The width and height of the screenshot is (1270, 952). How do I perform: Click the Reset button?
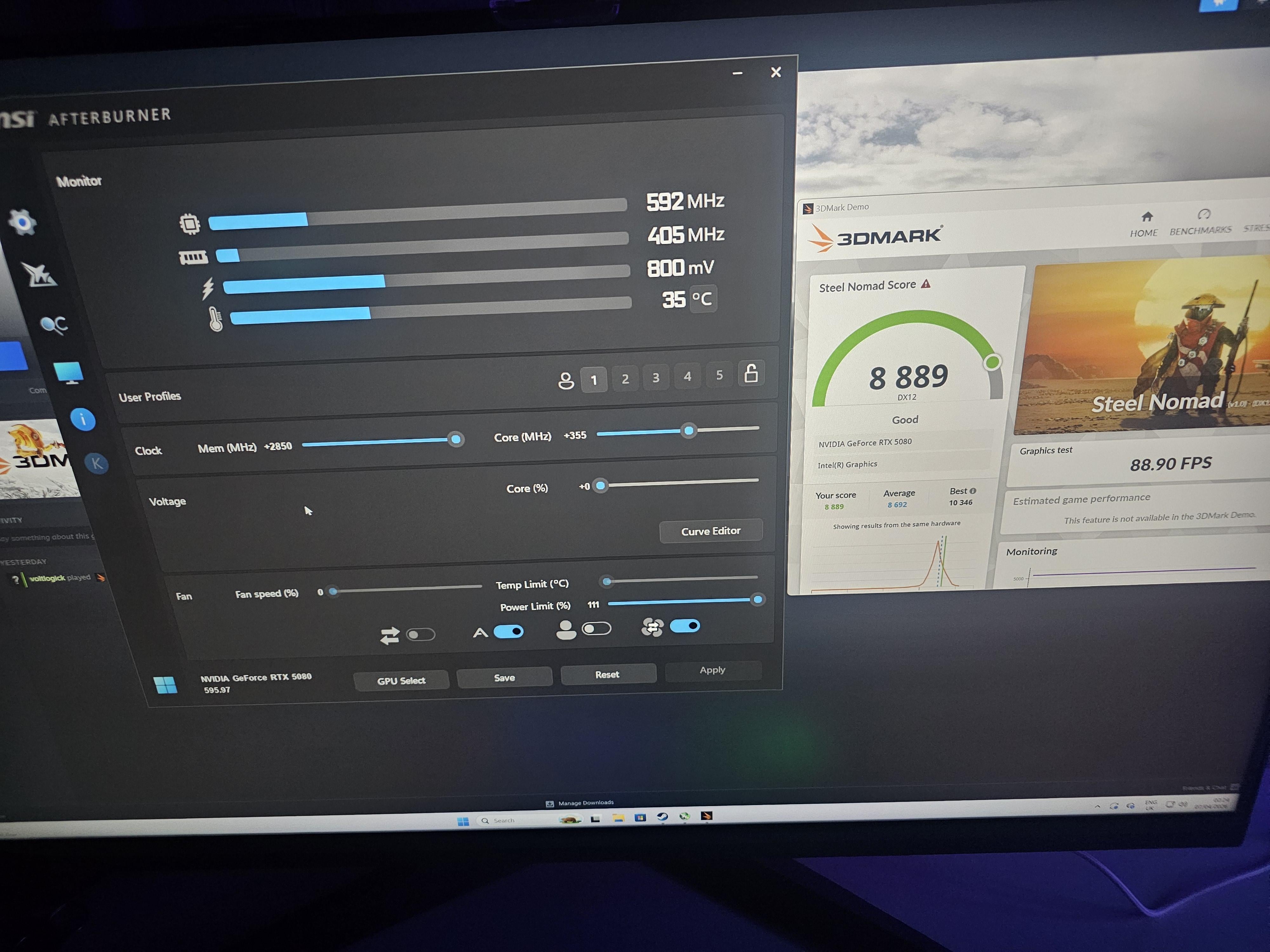pos(607,674)
